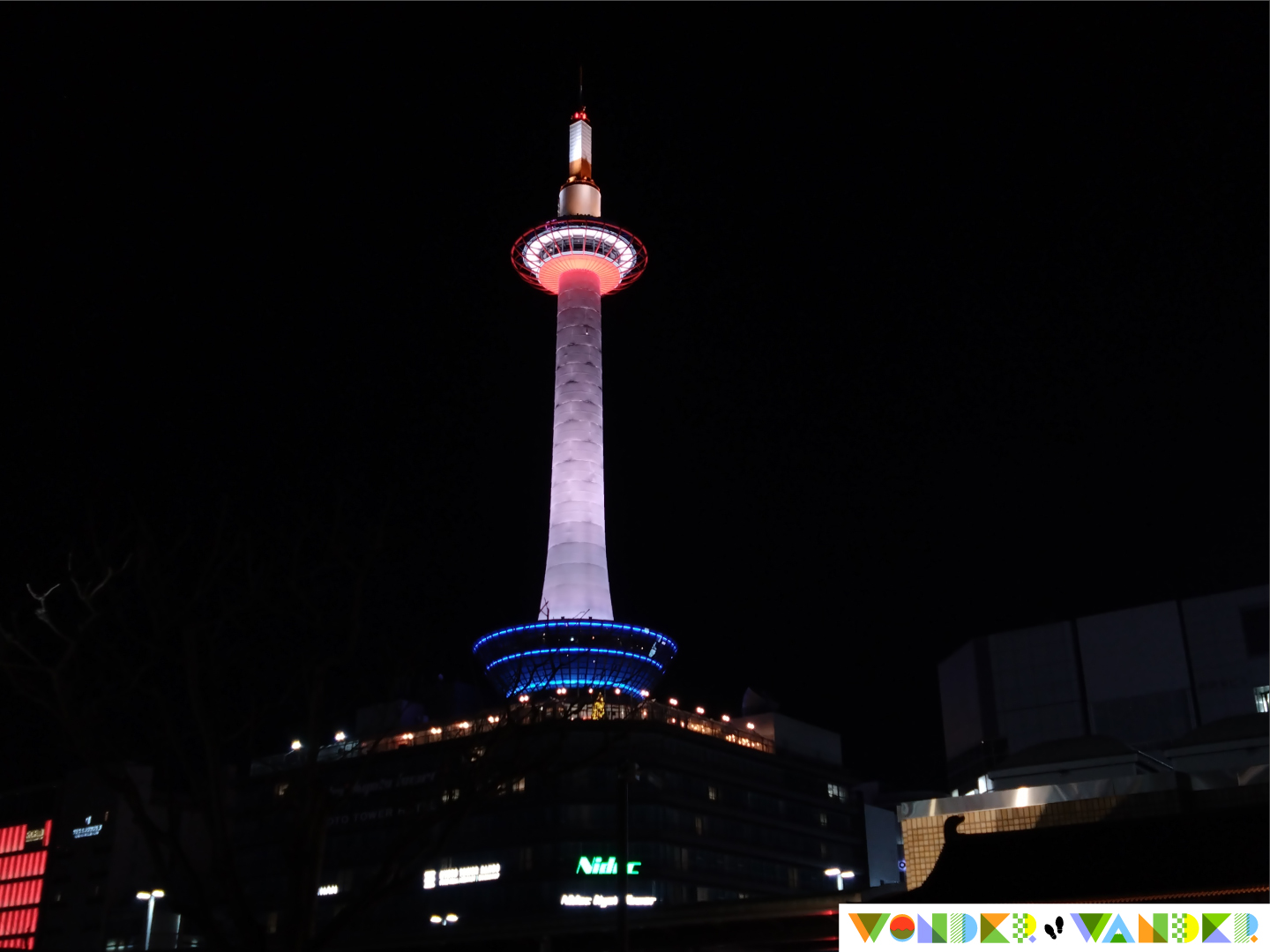Click the white text sign below Nidec logo
This screenshot has width=1270, height=952.
[x=608, y=900]
